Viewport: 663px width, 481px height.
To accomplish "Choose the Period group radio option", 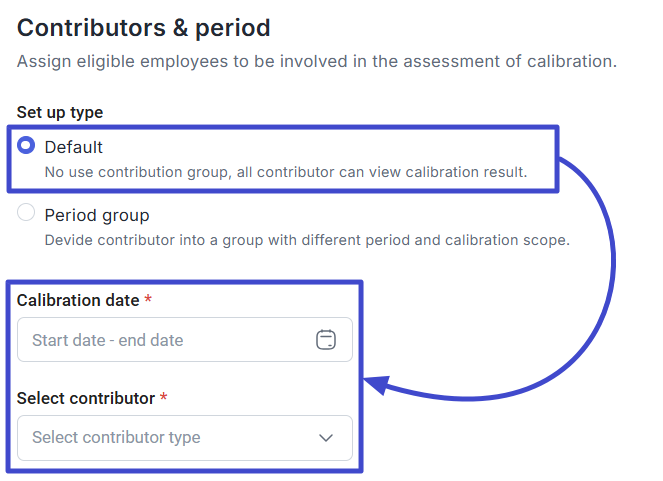I will coord(26,213).
